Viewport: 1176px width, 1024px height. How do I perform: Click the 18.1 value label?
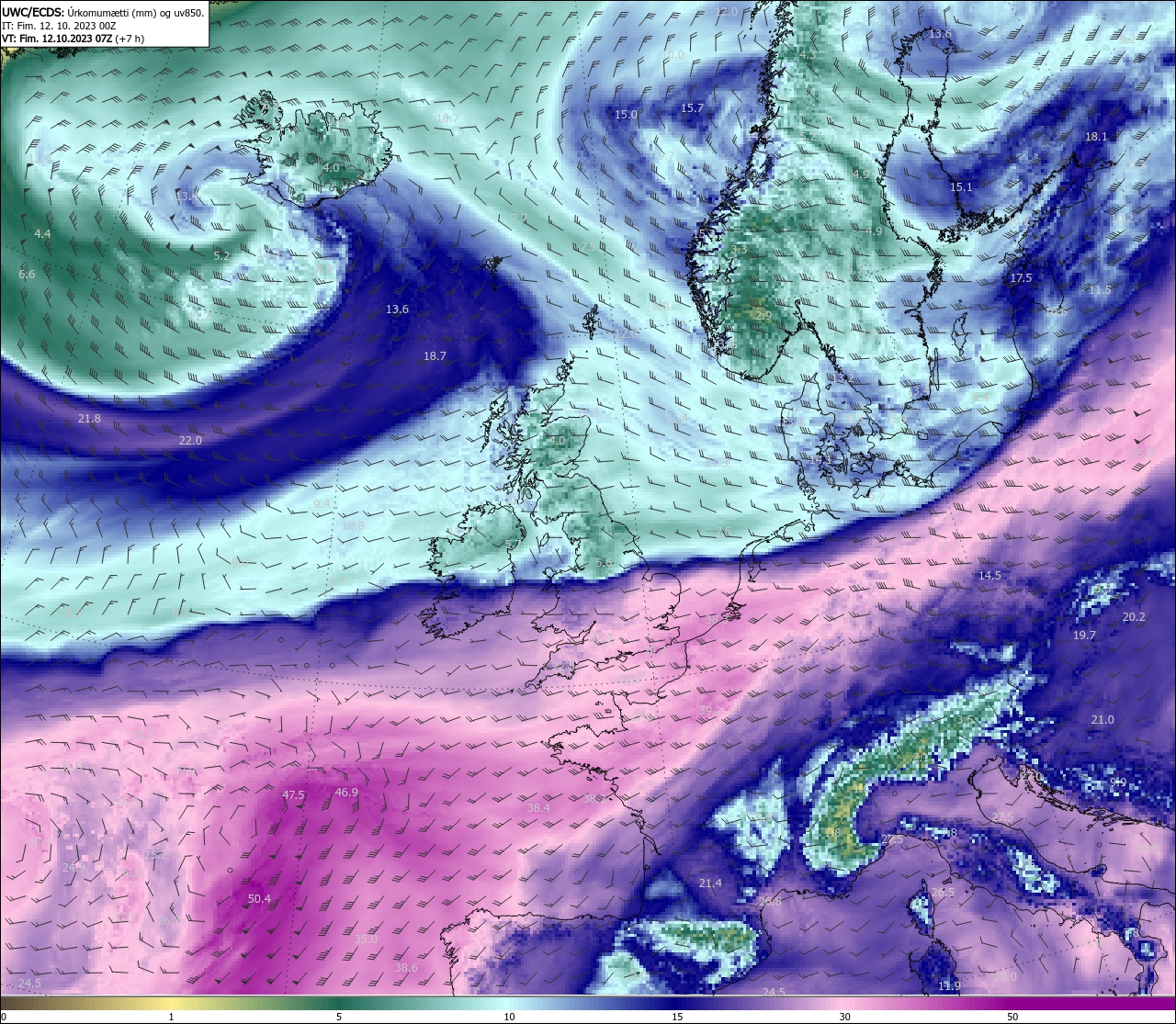(x=1096, y=136)
